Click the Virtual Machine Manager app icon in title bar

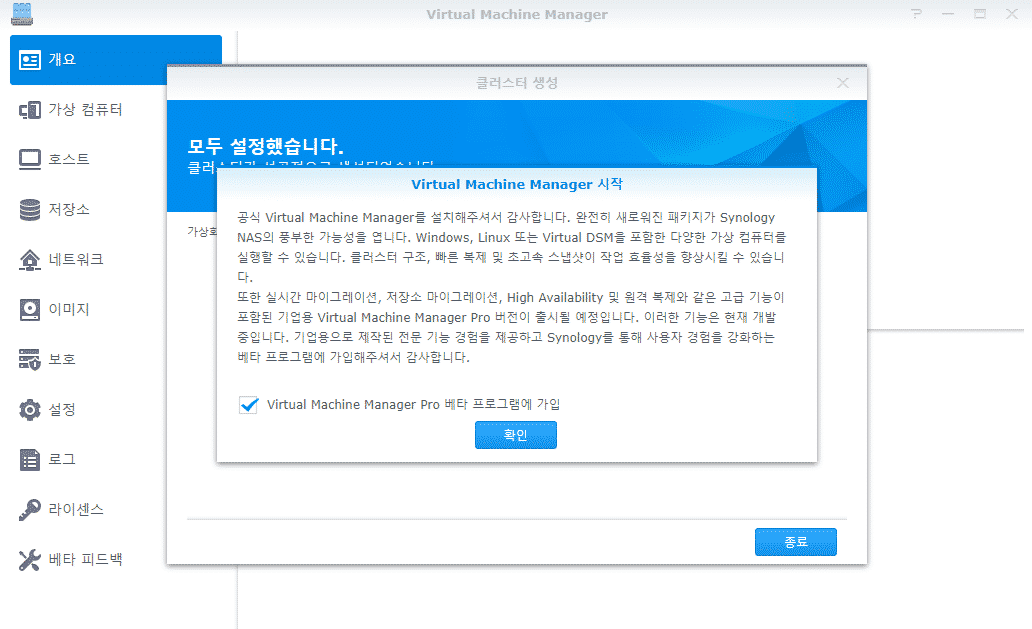pyautogui.click(x=22, y=14)
